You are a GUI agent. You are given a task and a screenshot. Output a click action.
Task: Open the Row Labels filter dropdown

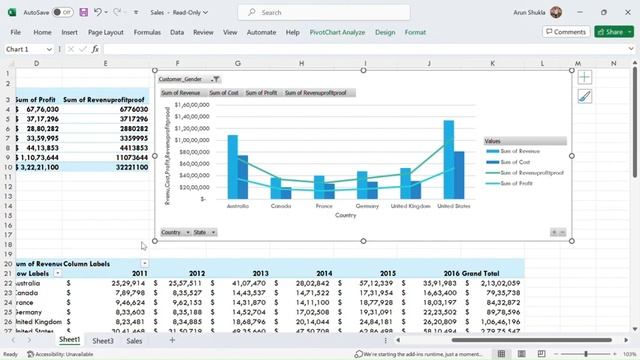point(58,273)
